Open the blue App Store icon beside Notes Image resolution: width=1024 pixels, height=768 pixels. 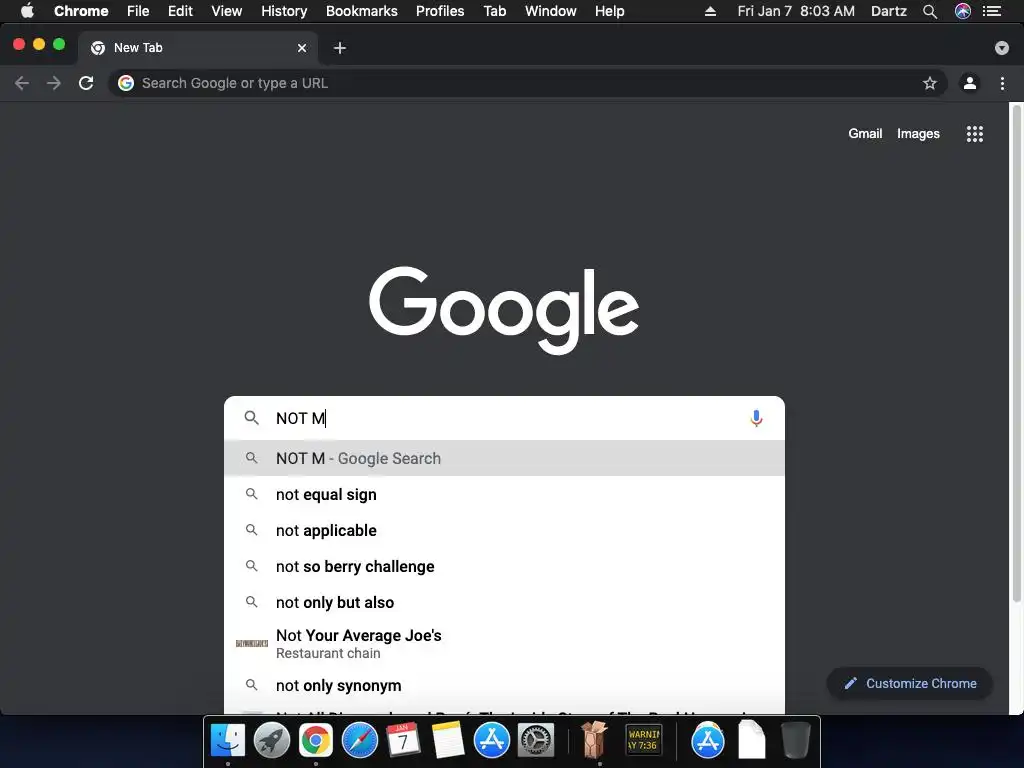pyautogui.click(x=492, y=741)
